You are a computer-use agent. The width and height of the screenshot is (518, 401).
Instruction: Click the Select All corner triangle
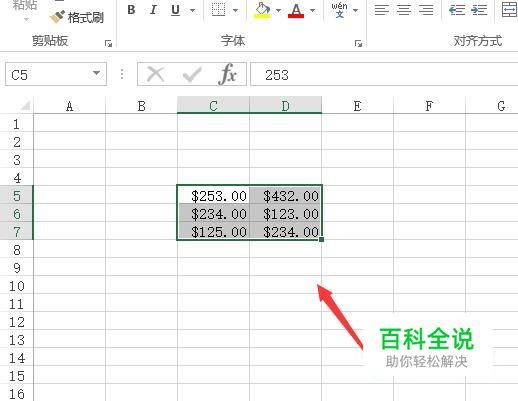(x=25, y=106)
